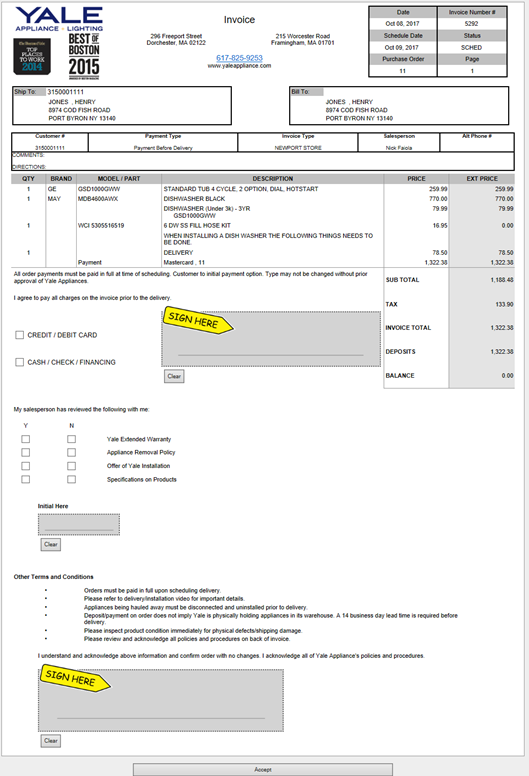Click the yellow SIGN HERE arrow in bottom signature box
The width and height of the screenshot is (529, 776).
[x=75, y=679]
